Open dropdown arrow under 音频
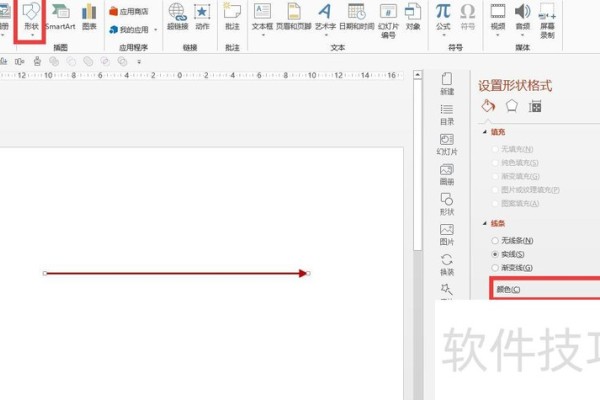Image resolution: width=600 pixels, height=400 pixels. (522, 35)
